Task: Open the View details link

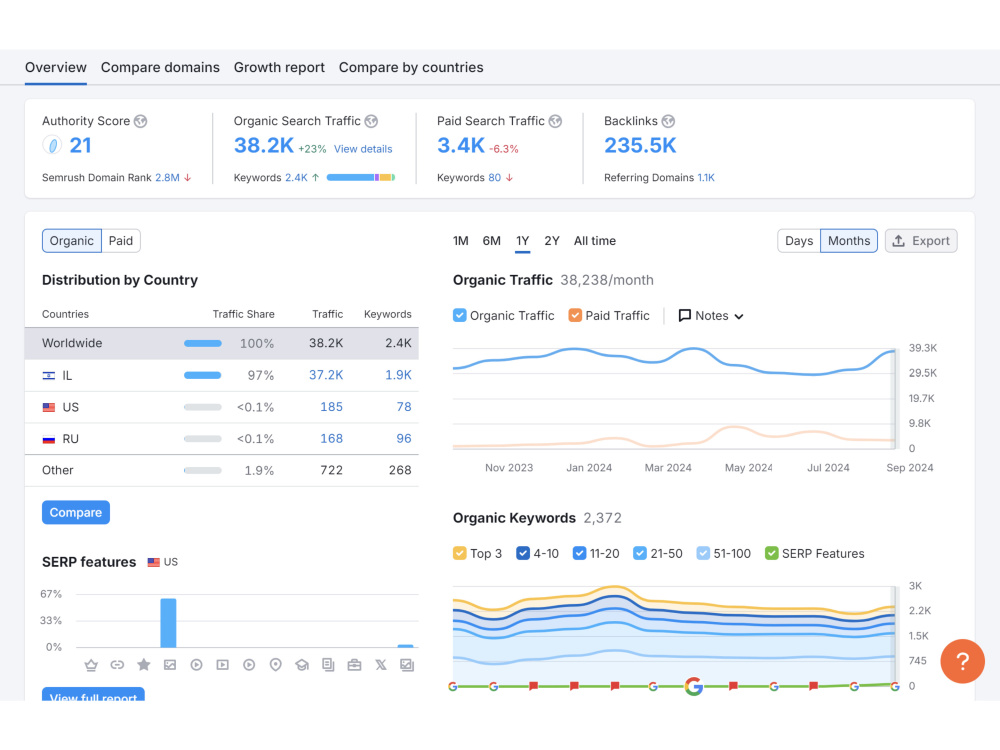Action: pos(363,149)
